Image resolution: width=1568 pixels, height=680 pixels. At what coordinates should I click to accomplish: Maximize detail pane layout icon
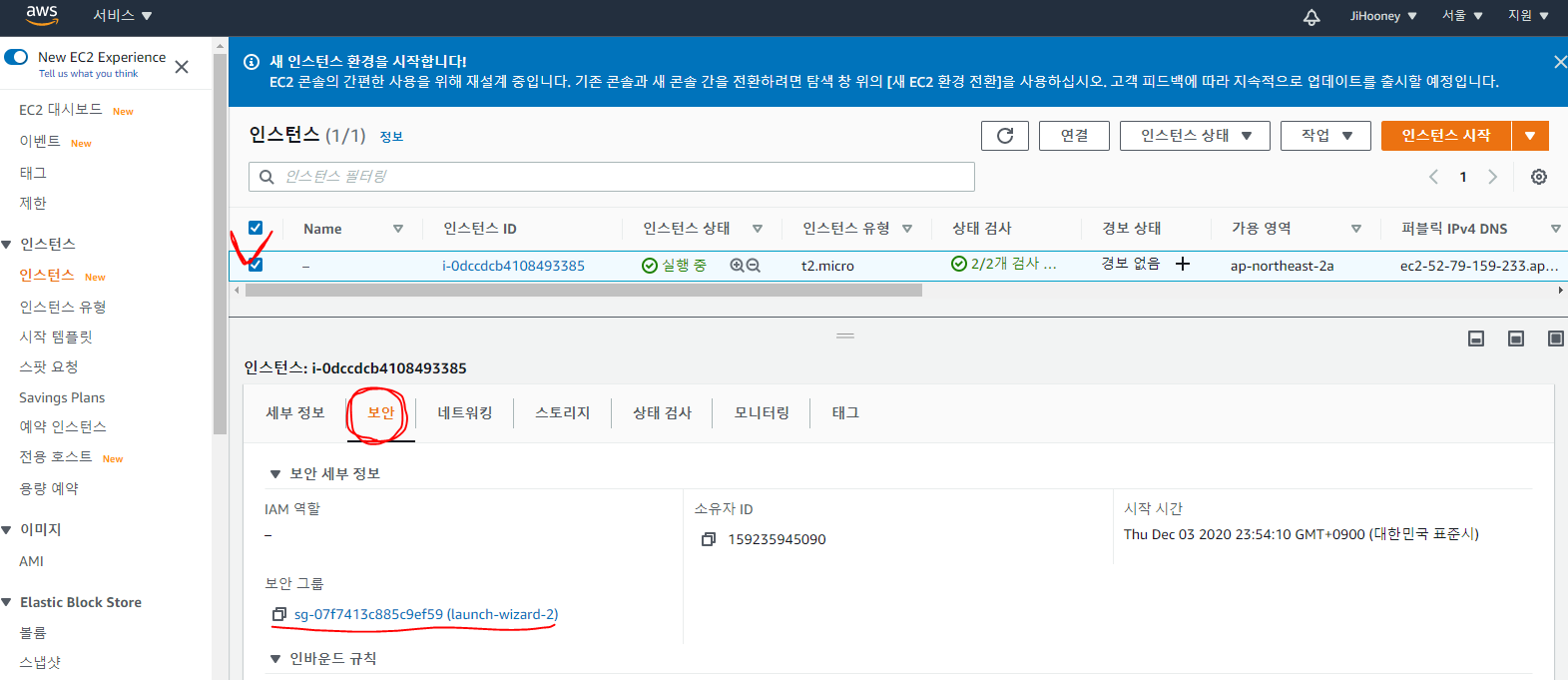tap(1555, 340)
